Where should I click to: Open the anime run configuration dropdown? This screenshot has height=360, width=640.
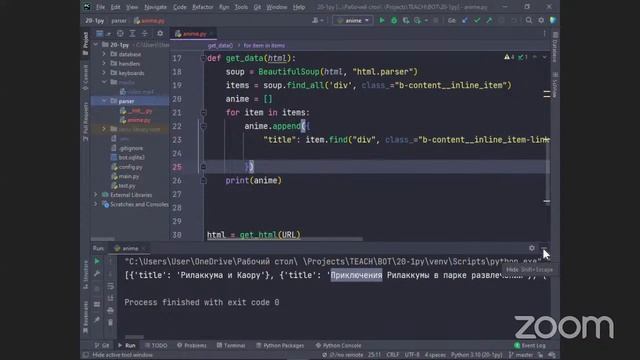[353, 20]
